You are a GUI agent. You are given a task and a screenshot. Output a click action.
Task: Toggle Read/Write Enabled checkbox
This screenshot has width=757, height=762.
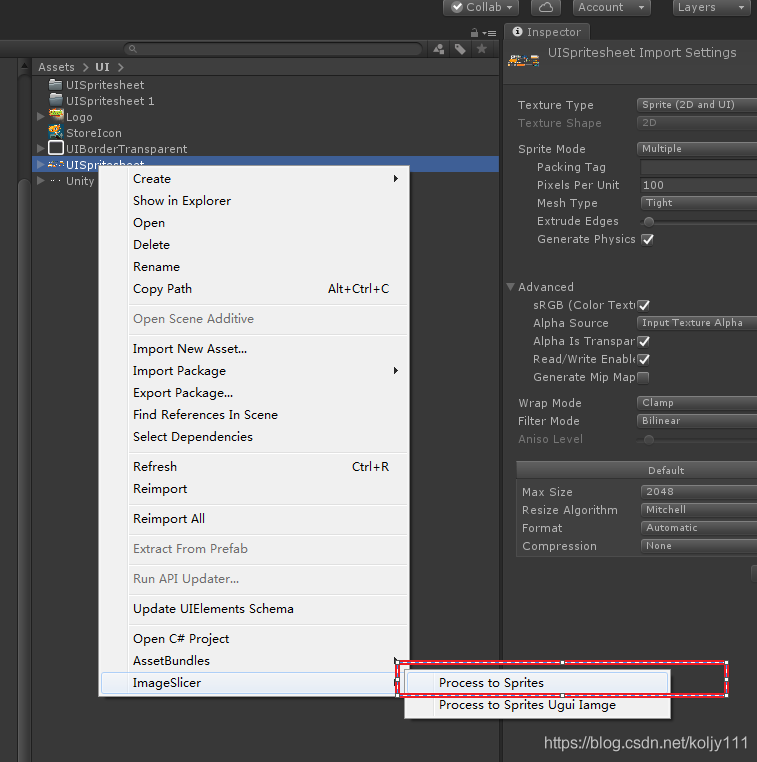coord(643,360)
